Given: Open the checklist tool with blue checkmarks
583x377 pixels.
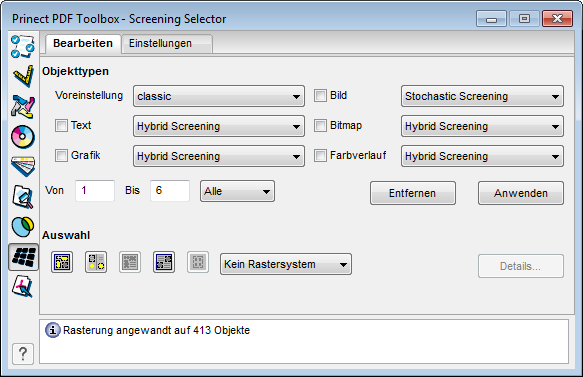Looking at the screenshot, I should coord(23,46).
